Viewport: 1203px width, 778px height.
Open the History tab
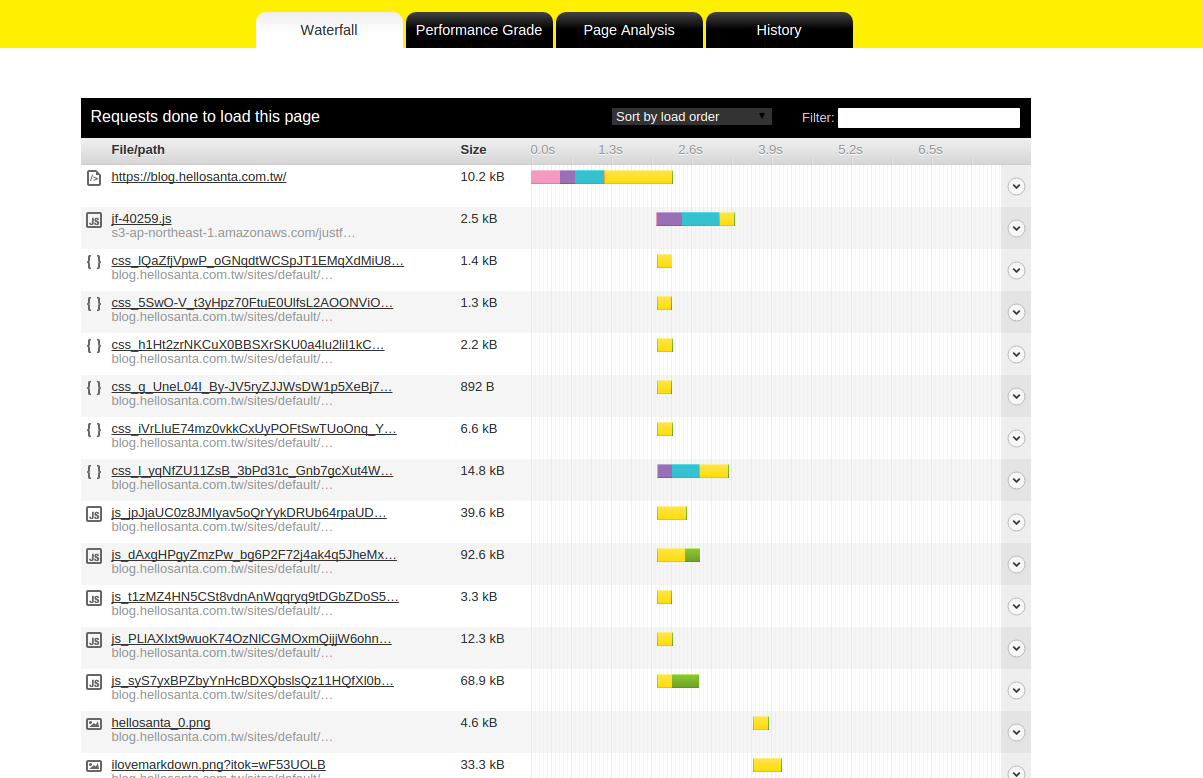point(779,30)
